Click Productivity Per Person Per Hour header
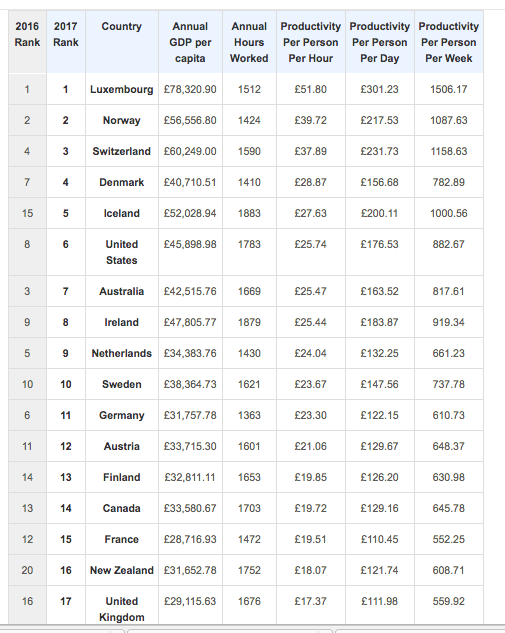 tap(311, 42)
